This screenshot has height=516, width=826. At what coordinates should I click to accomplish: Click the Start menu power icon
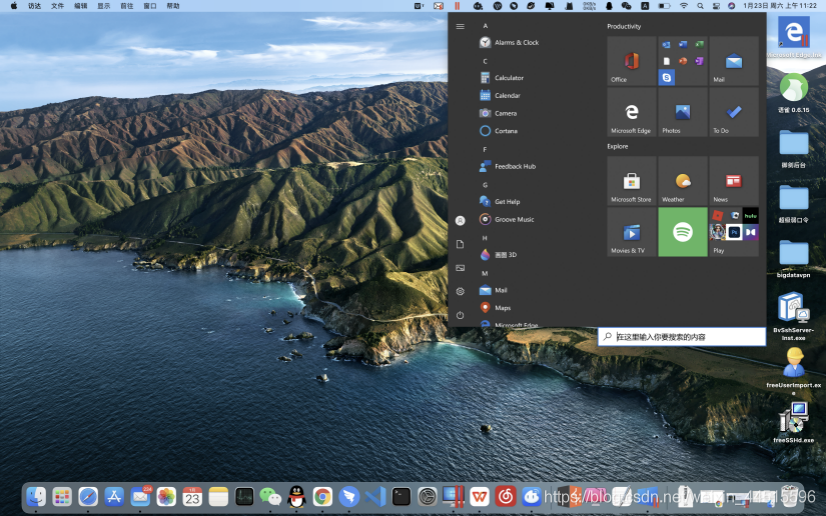point(460,315)
